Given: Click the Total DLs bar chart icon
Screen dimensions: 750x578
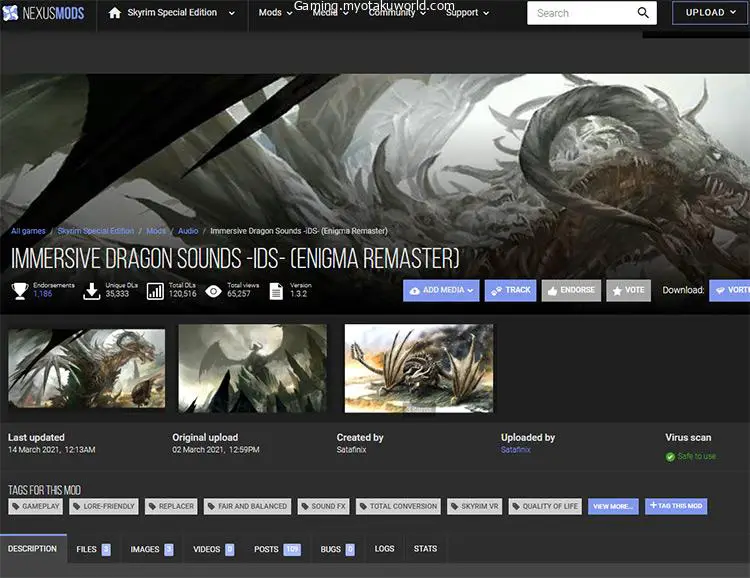Looking at the screenshot, I should 155,290.
